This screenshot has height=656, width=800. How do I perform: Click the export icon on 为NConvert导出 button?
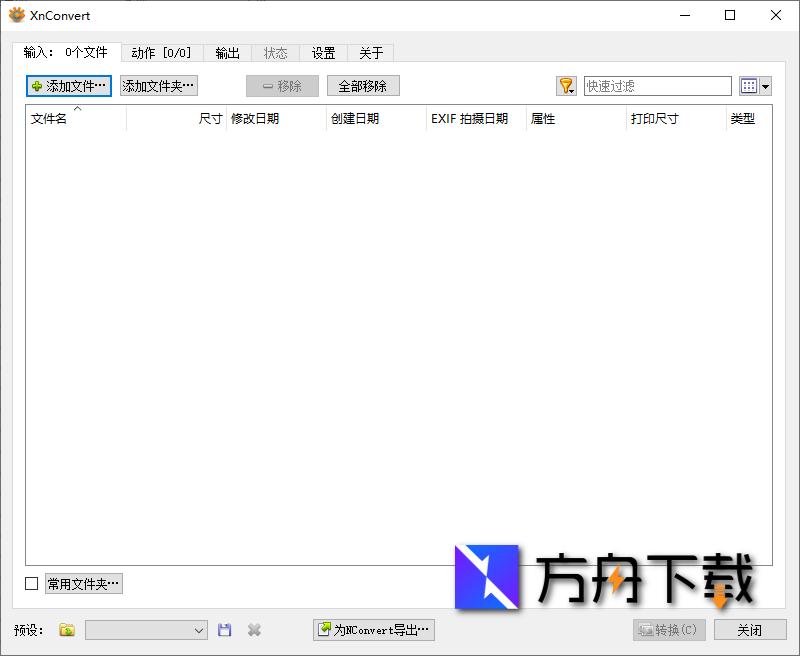[326, 630]
